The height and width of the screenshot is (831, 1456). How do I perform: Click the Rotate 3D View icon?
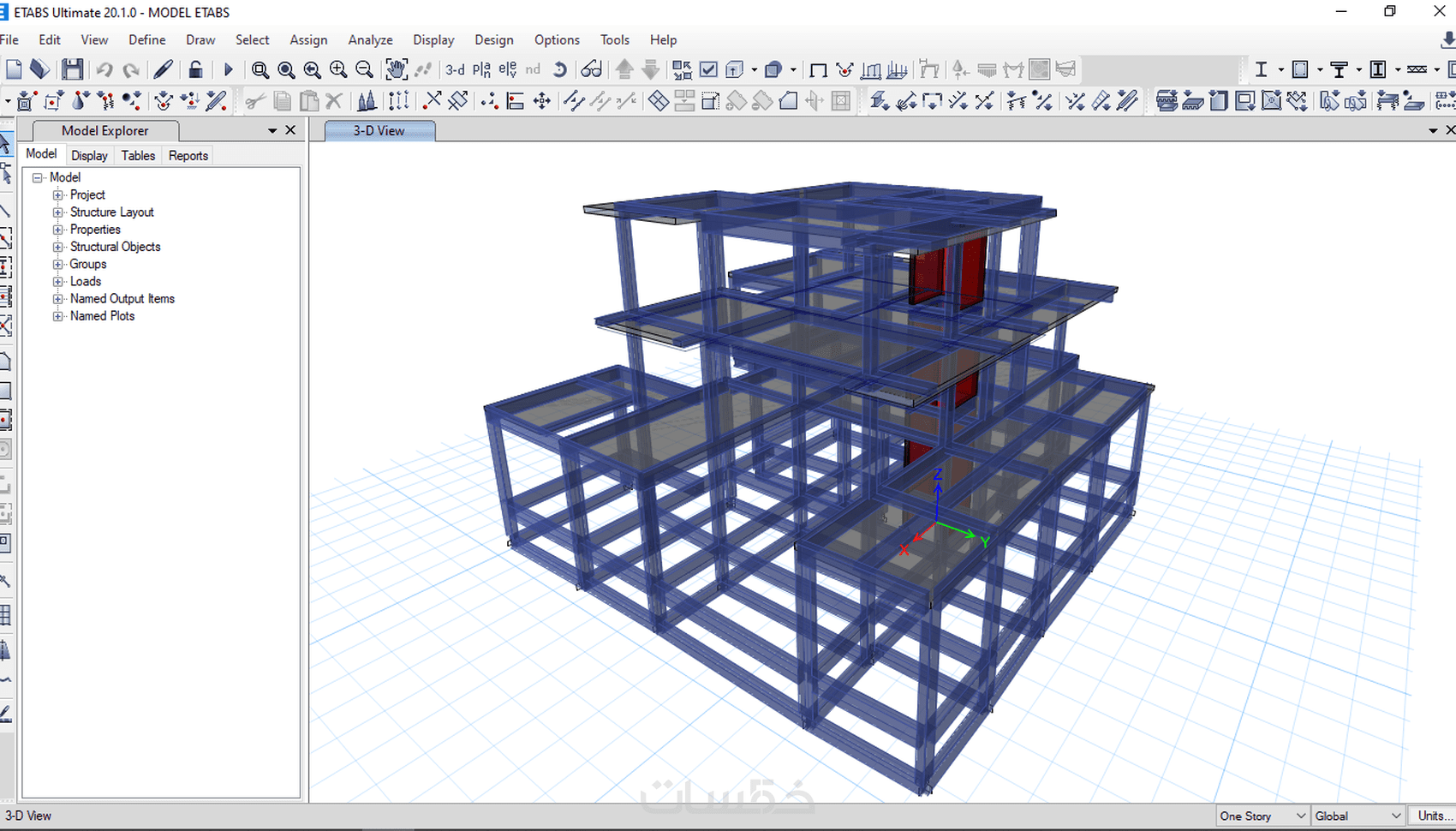tap(559, 69)
